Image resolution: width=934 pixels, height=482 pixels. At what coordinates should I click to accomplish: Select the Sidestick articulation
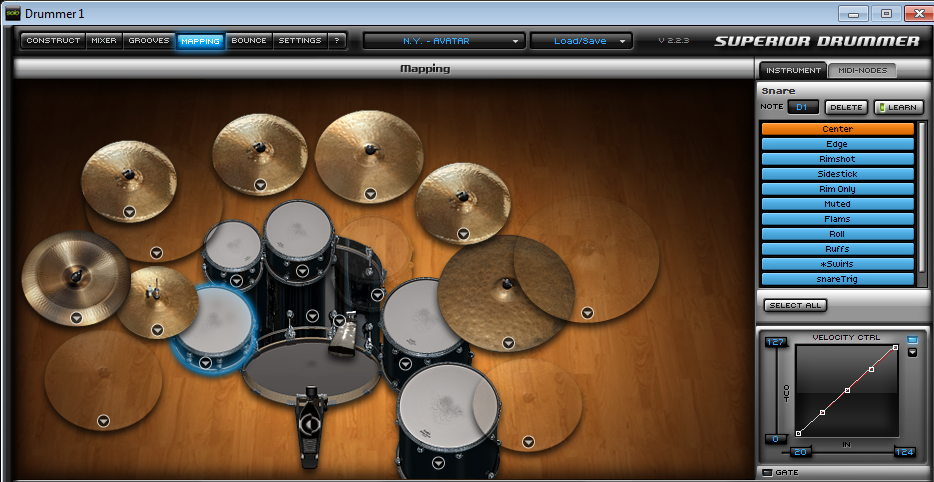pos(838,174)
